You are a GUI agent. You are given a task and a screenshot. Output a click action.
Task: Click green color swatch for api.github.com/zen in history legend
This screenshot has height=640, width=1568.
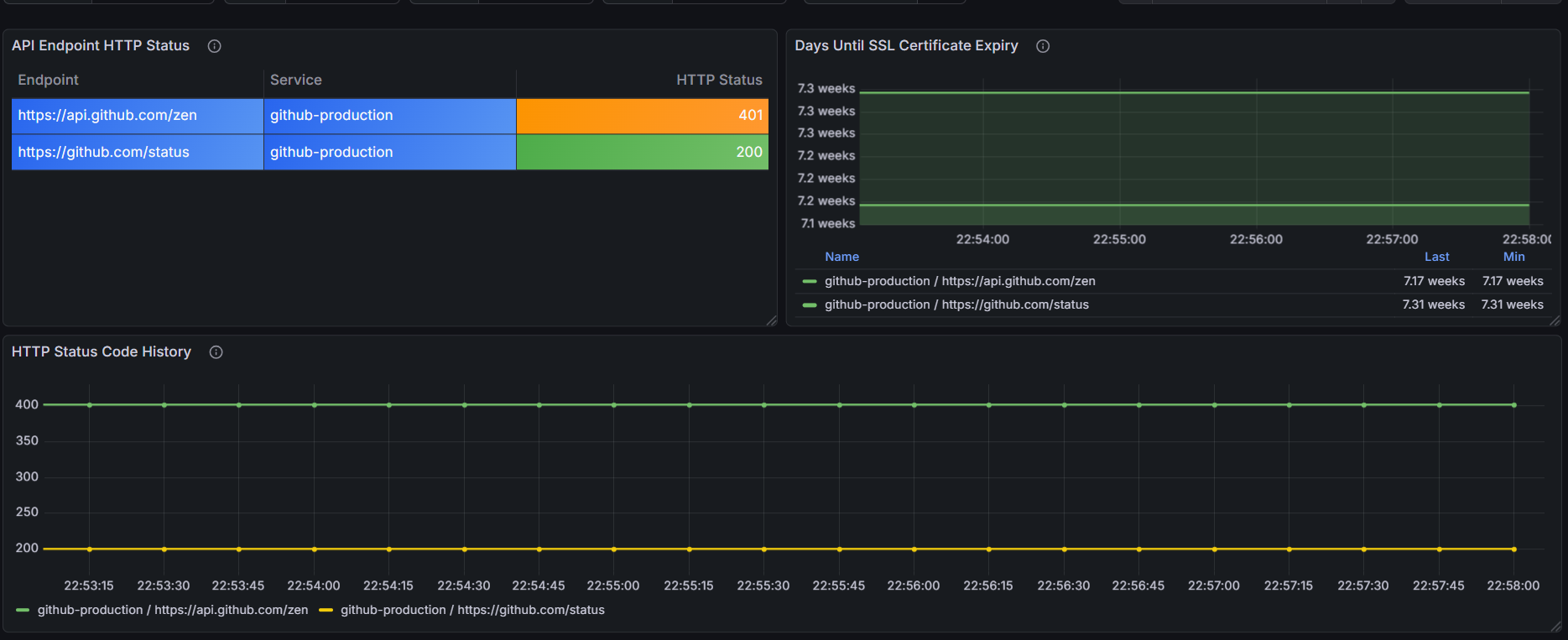tap(23, 610)
